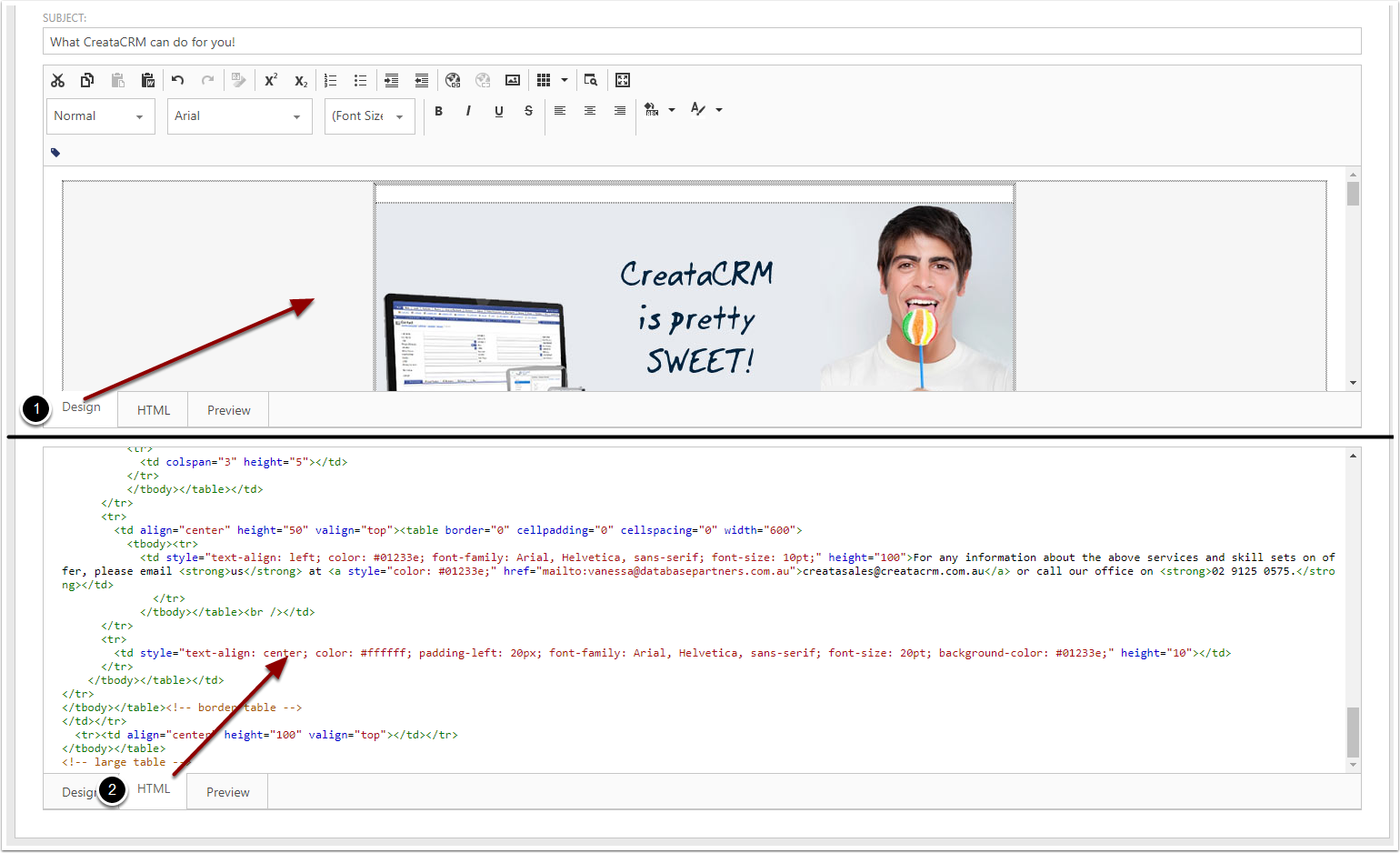Undo the last edit
This screenshot has width=1400, height=853.
coord(178,80)
